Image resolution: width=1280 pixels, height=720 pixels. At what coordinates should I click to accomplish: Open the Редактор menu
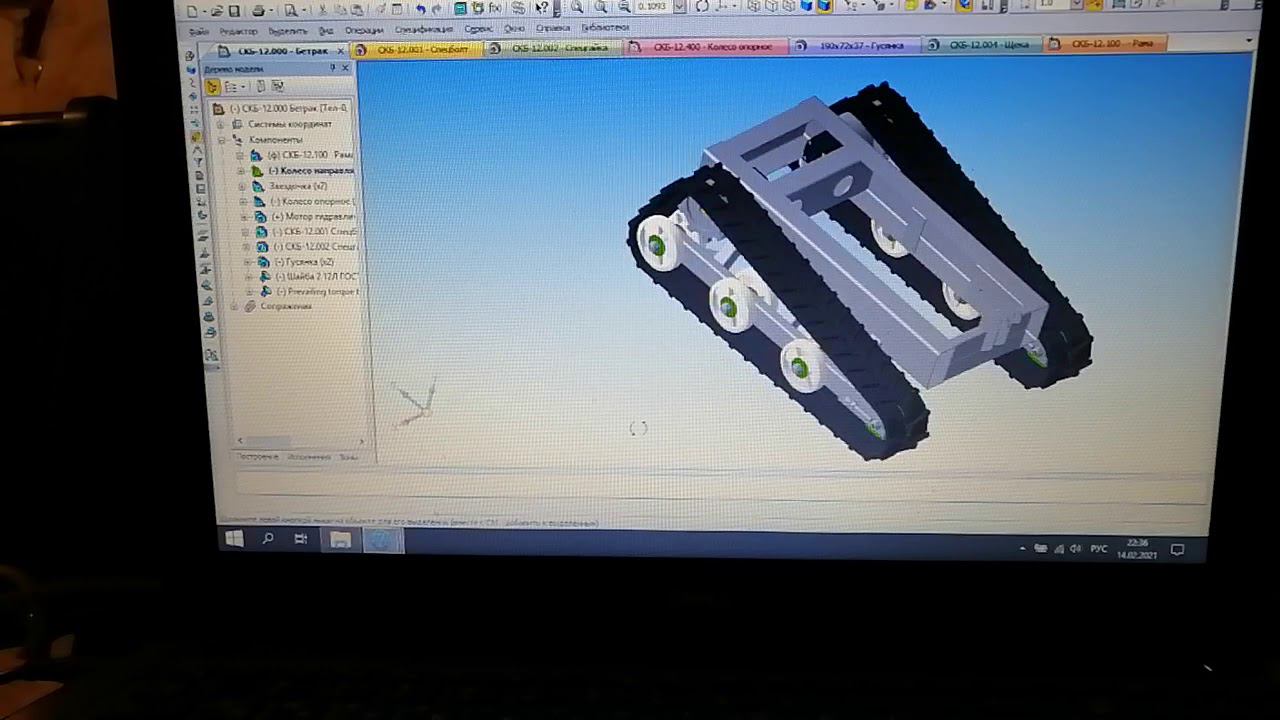click(238, 31)
